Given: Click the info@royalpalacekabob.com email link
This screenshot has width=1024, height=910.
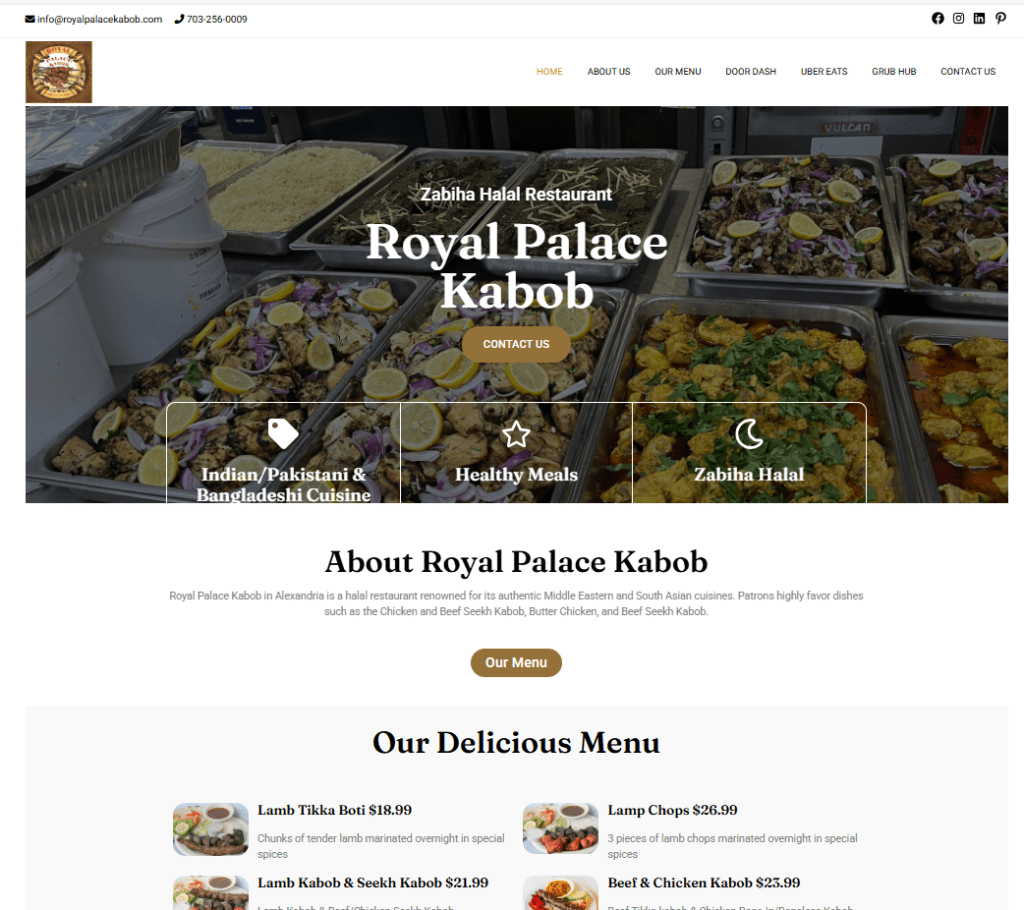Looking at the screenshot, I should click(x=99, y=19).
